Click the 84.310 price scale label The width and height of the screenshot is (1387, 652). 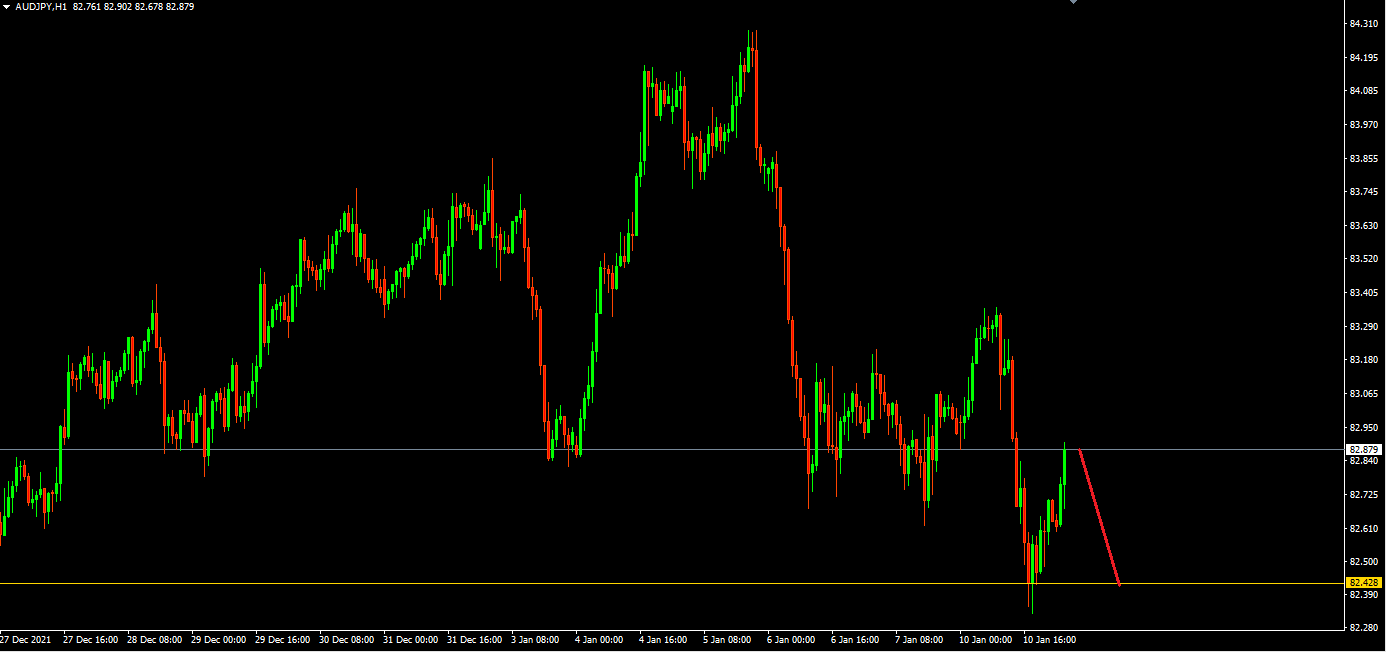click(1364, 24)
